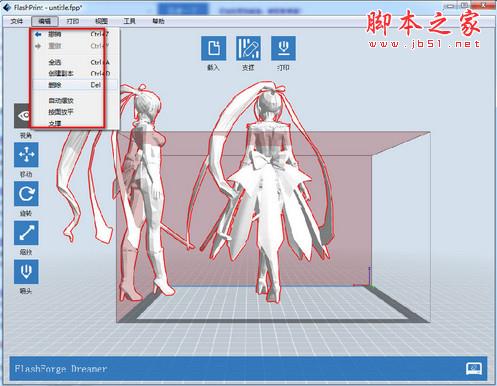The height and width of the screenshot is (386, 497).
Task: Choose Supports (支撑) entry in Edit menu
Action: (75, 123)
